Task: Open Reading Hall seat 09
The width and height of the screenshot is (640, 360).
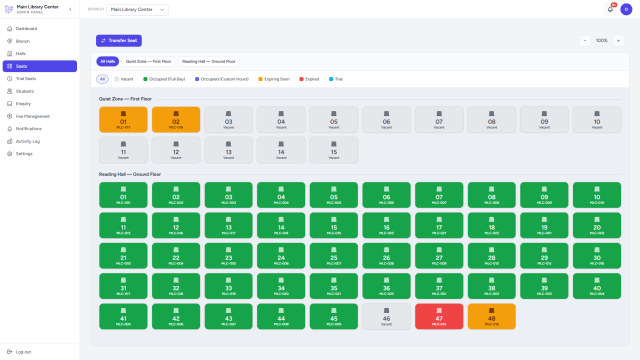Action: tap(544, 195)
